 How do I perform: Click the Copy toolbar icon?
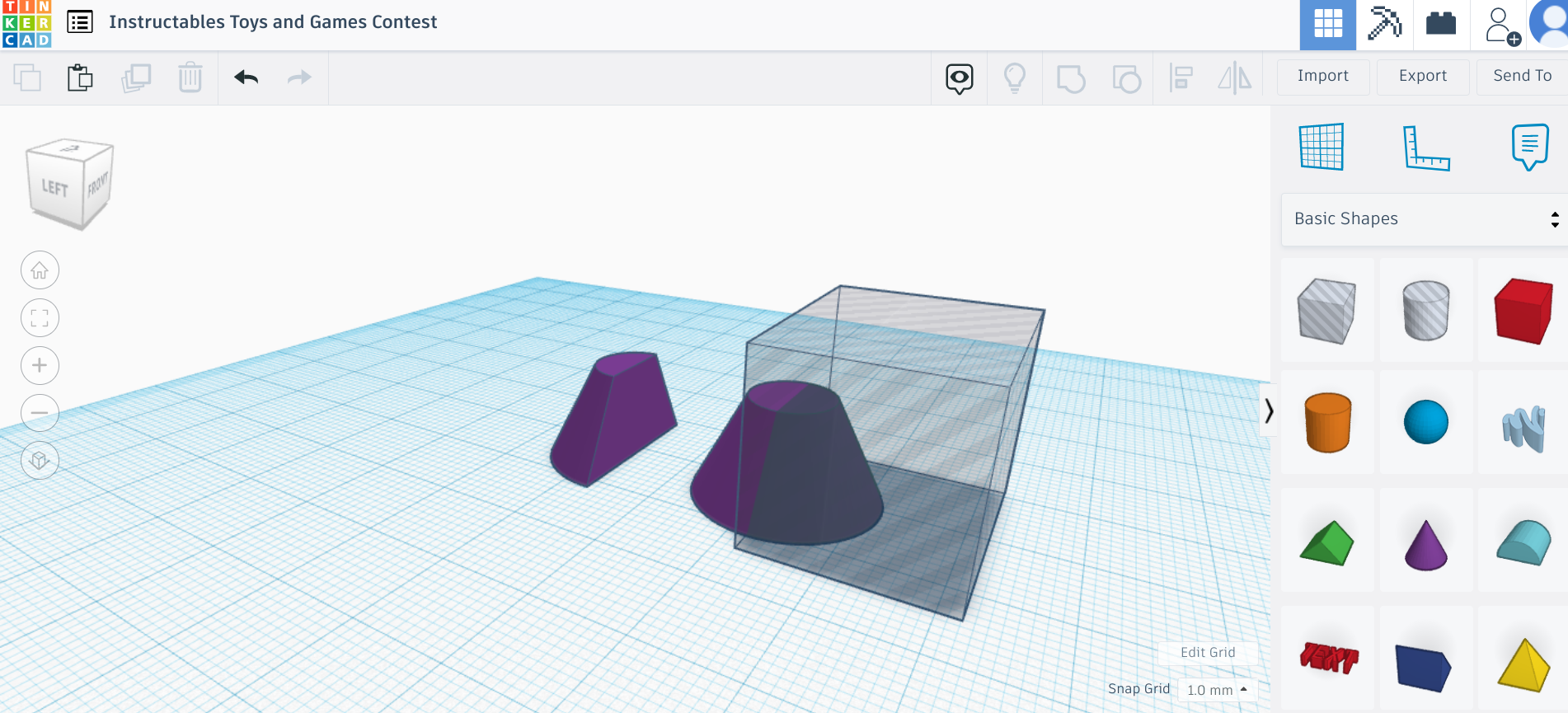tap(27, 77)
